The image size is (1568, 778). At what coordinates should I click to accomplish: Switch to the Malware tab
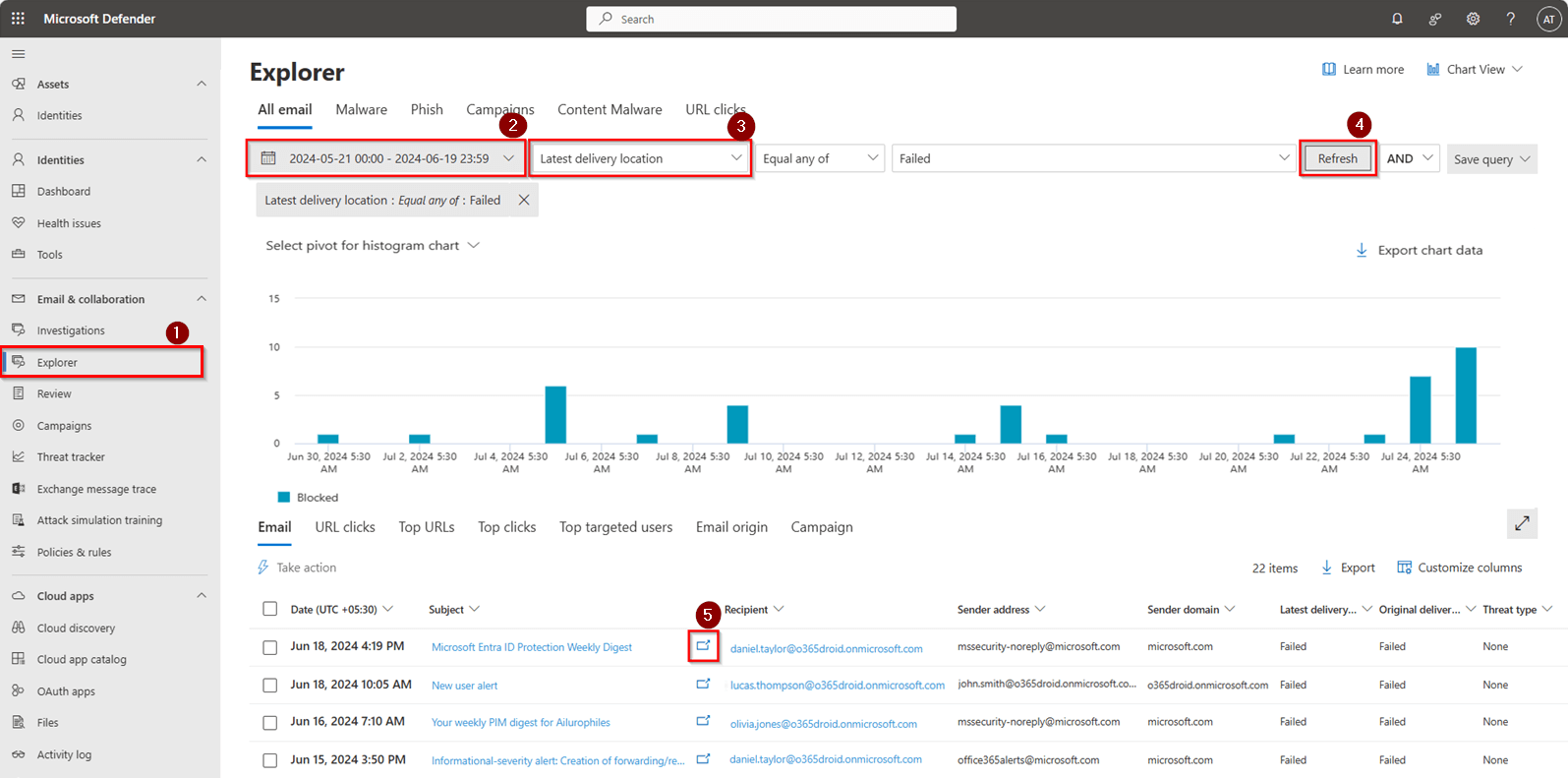pos(361,109)
